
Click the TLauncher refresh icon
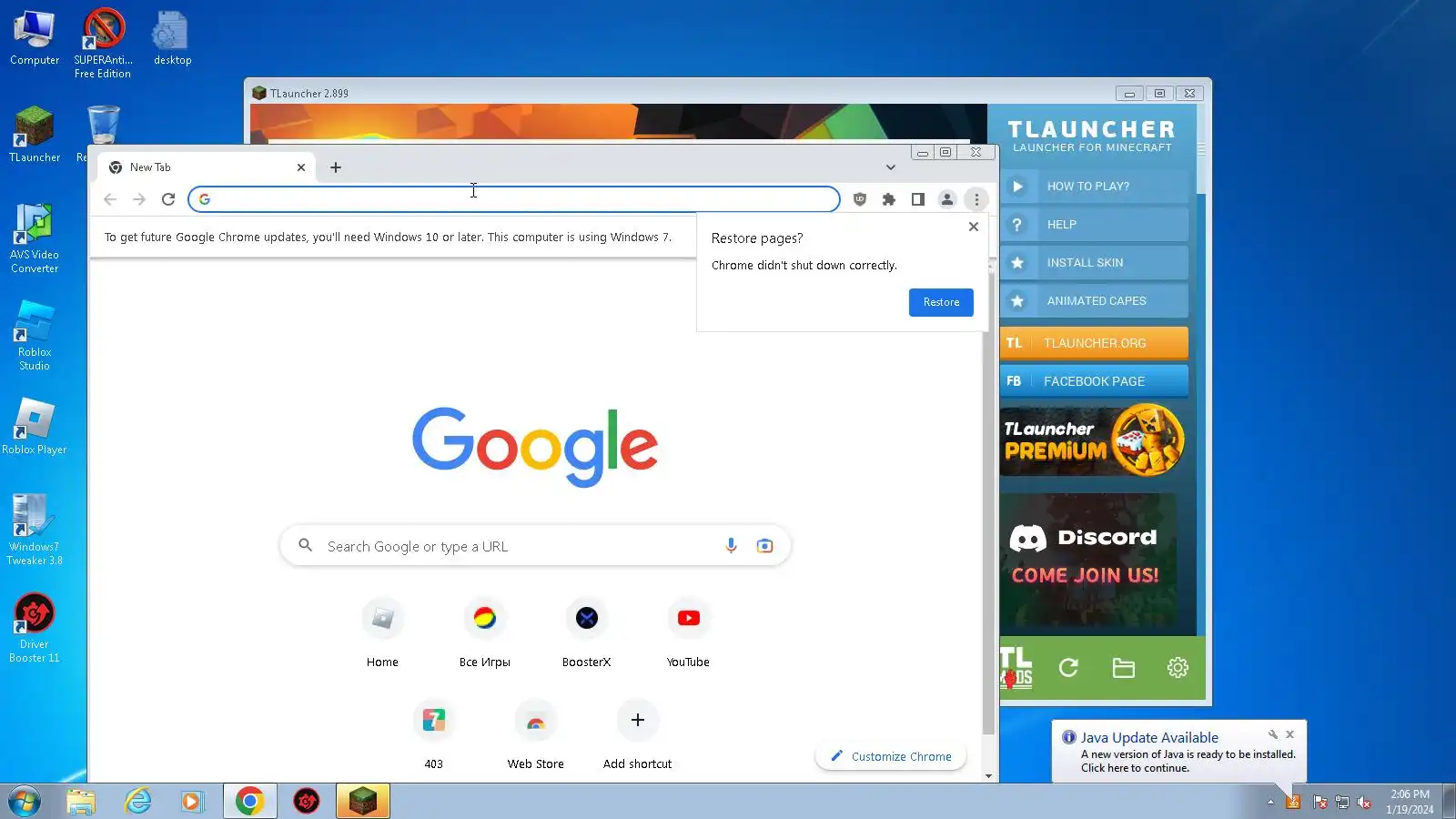click(1068, 668)
